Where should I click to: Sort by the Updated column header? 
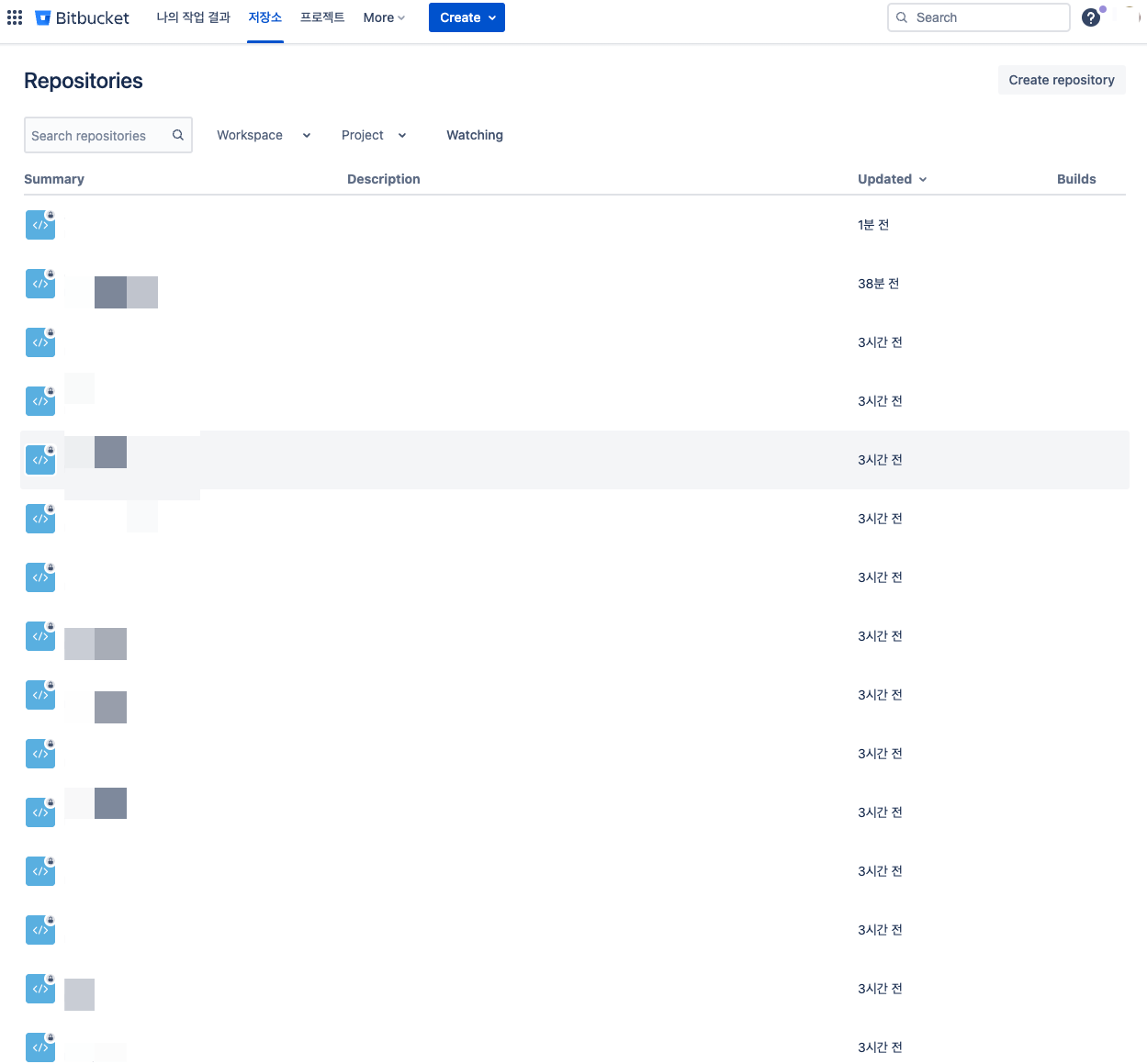point(892,179)
